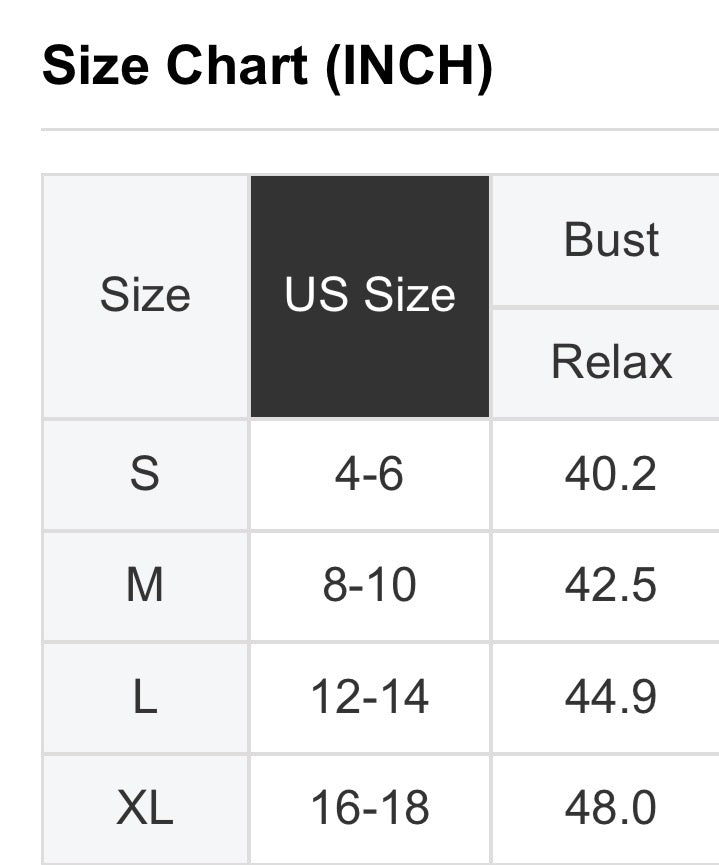Viewport: 719px width, 865px height.
Task: Click the word (INCH) in the title
Action: click(x=411, y=68)
